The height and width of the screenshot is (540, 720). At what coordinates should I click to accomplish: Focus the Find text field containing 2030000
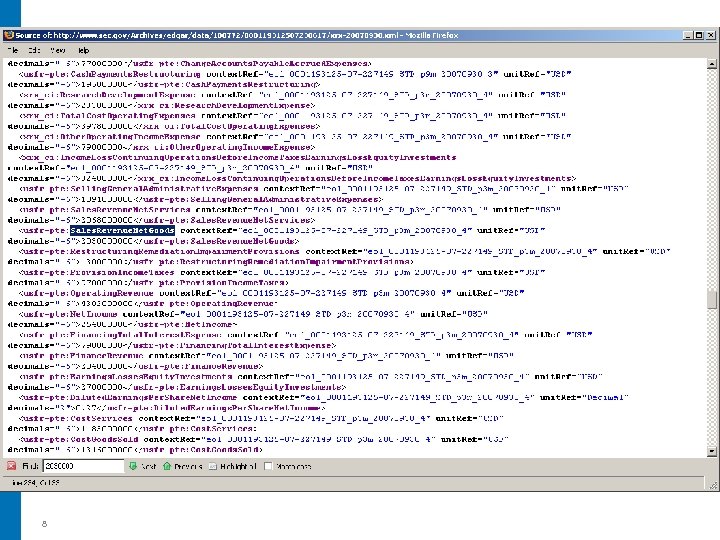pos(84,466)
